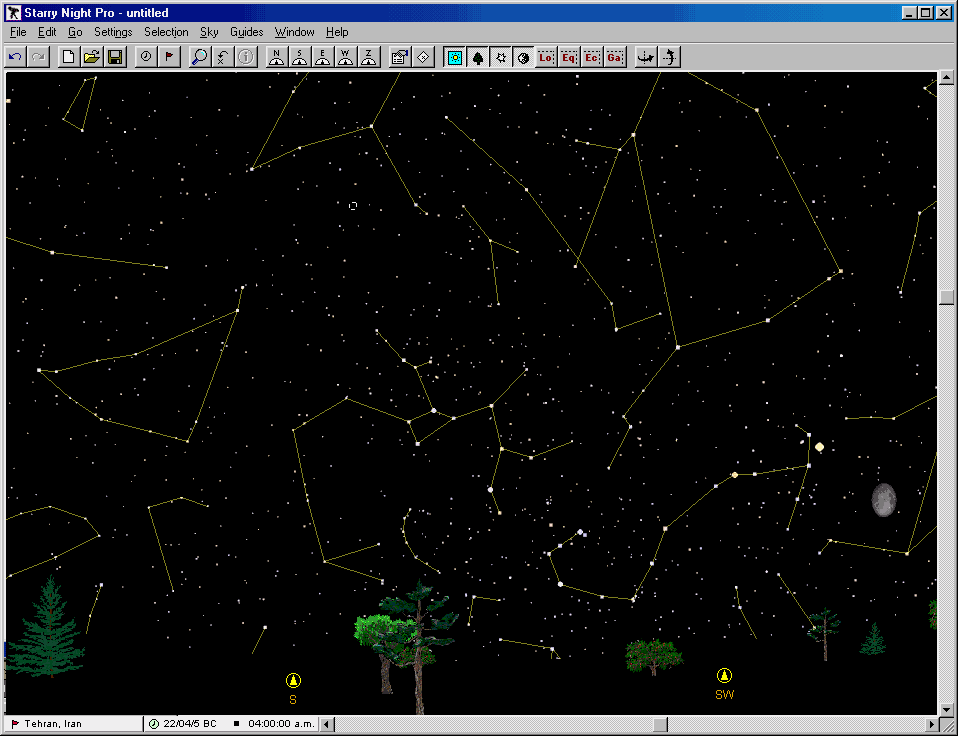Maximize the Starry Night Pro window

click(926, 13)
